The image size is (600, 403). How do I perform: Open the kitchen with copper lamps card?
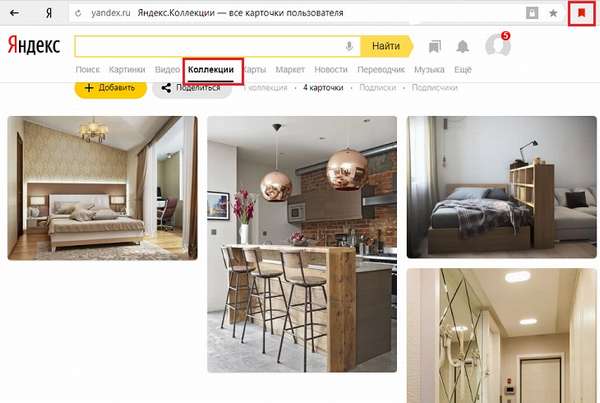pos(302,244)
